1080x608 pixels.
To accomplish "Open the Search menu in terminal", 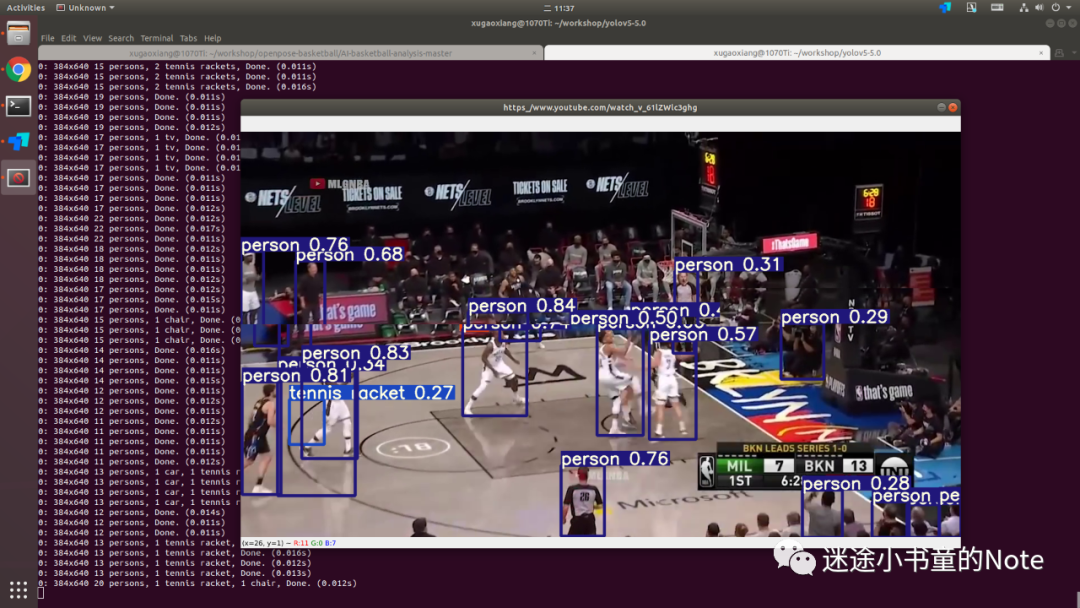I will click(x=121, y=39).
